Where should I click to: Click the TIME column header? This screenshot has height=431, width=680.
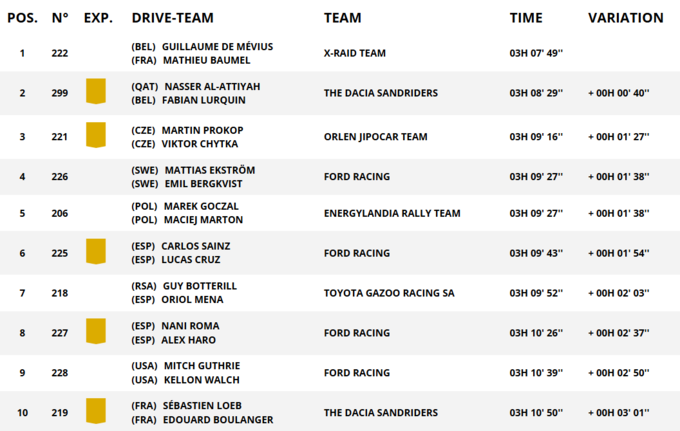[526, 18]
